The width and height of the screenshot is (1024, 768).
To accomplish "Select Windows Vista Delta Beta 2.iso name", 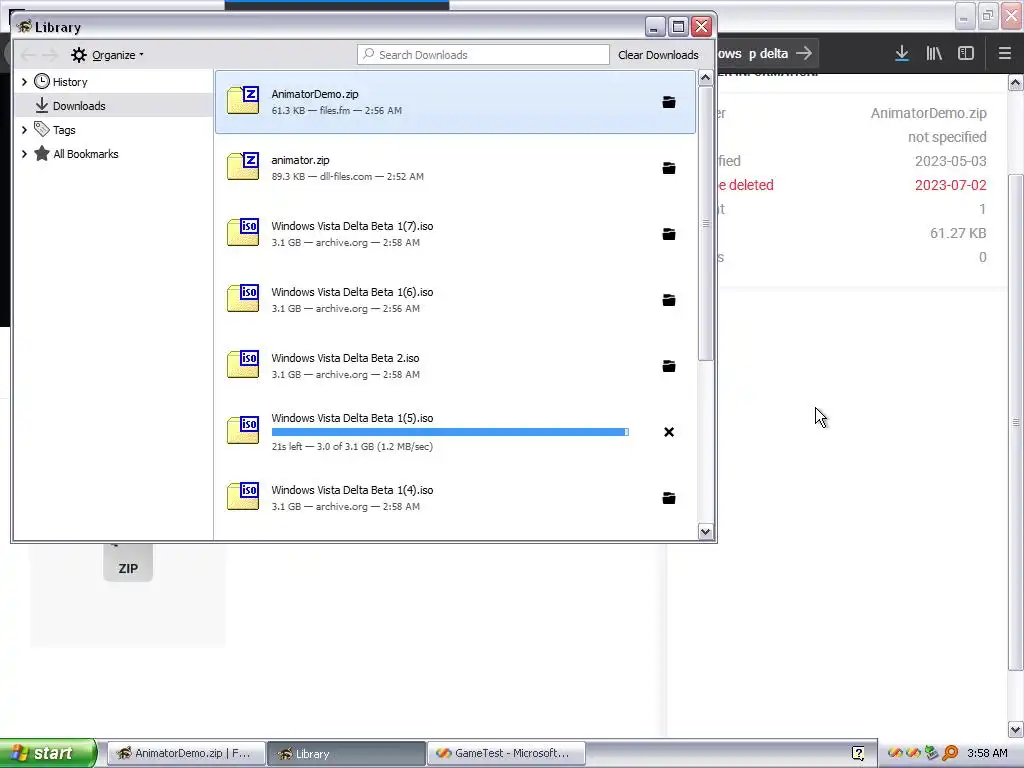I will (345, 358).
